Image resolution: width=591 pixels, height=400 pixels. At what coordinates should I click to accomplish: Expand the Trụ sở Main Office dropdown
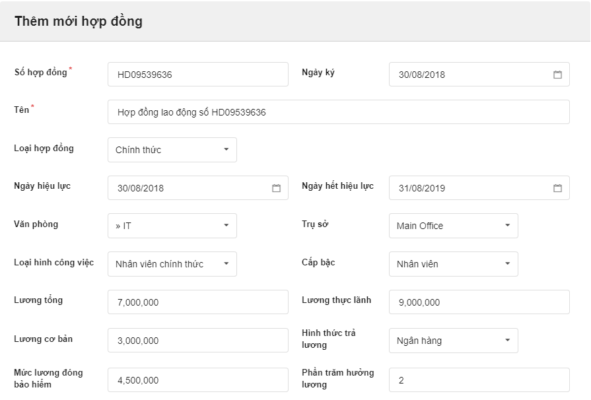click(x=453, y=225)
